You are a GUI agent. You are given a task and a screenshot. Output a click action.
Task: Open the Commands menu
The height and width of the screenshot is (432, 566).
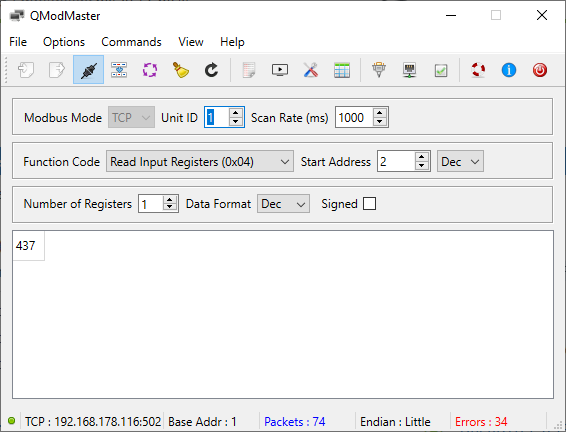131,42
